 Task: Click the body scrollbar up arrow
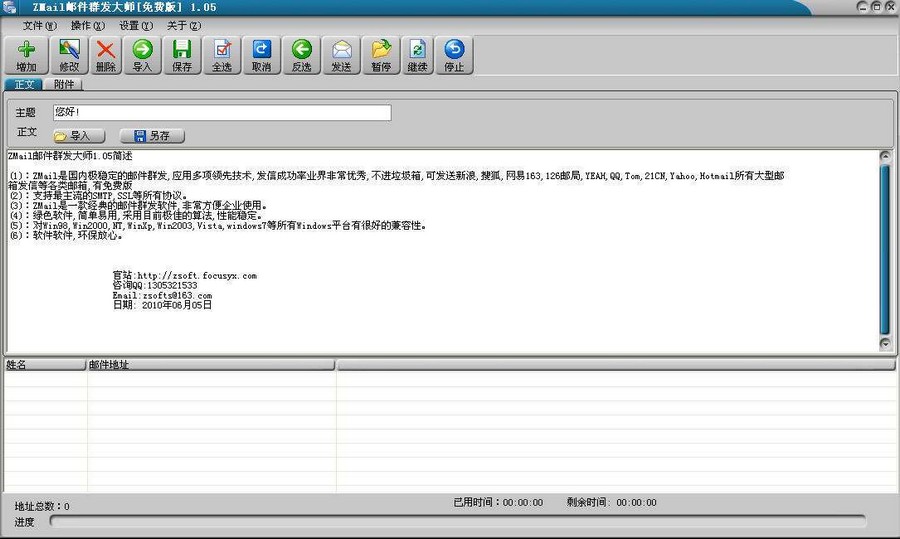tap(885, 156)
